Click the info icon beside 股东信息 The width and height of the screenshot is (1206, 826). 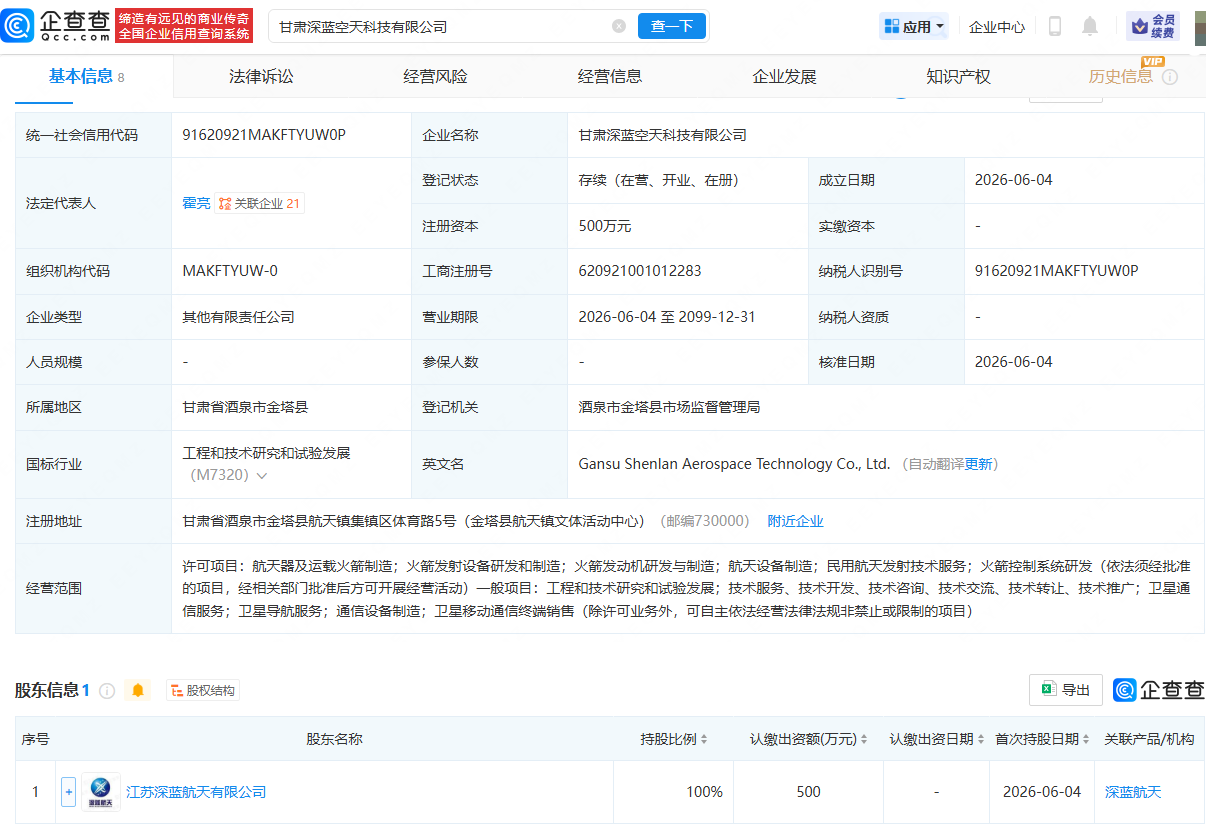107,690
